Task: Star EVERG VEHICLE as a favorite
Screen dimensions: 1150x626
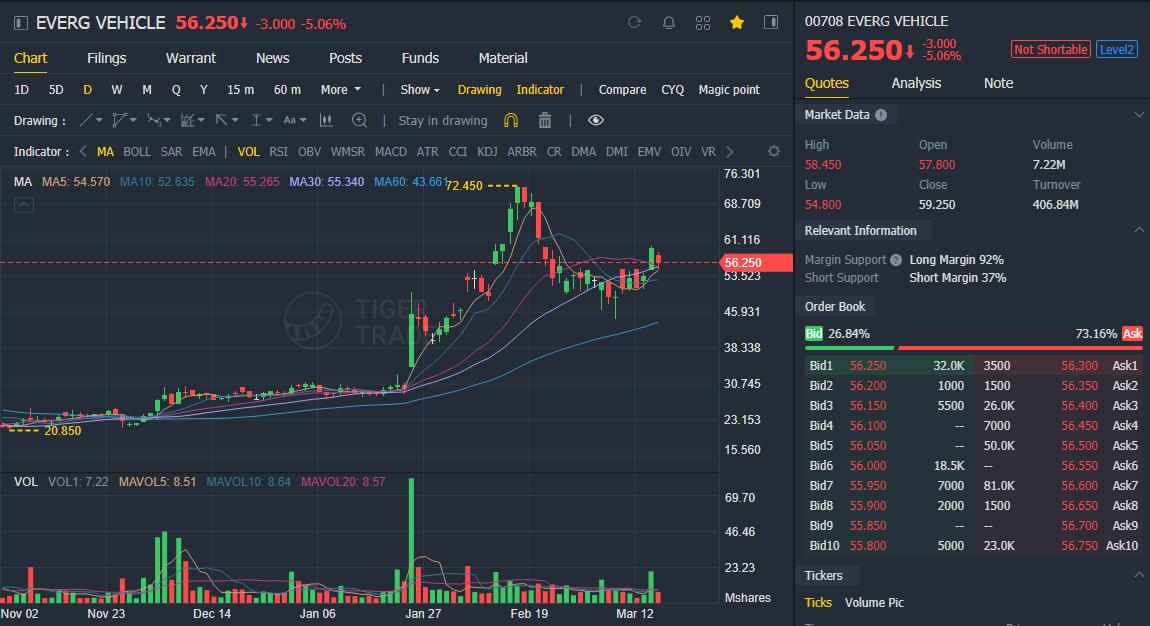Action: [x=736, y=22]
